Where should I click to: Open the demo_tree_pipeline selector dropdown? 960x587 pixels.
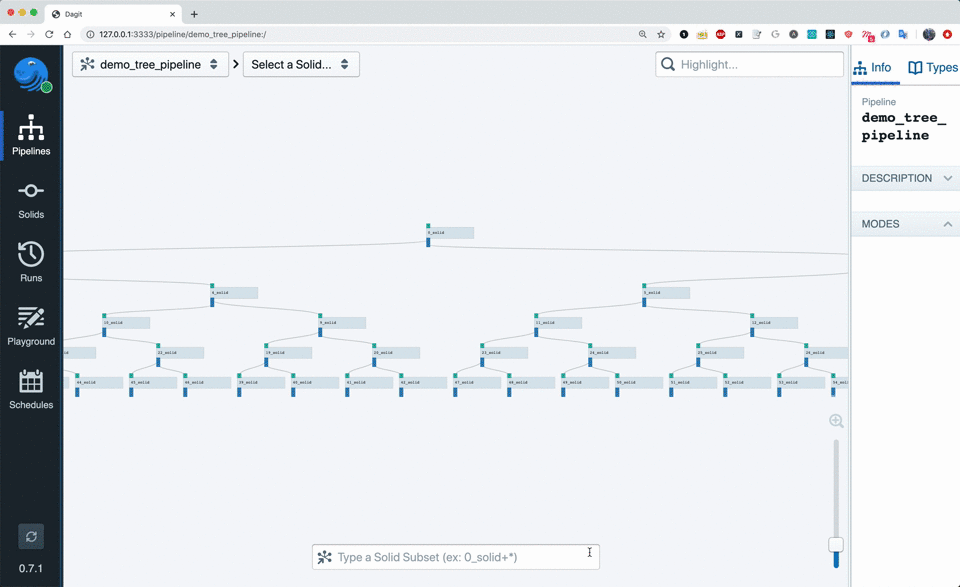151,64
